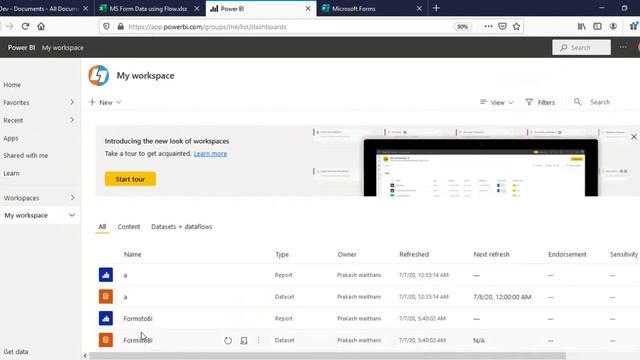Click the FormstoBI dataset icon
The height and width of the screenshot is (360, 640).
[106, 340]
